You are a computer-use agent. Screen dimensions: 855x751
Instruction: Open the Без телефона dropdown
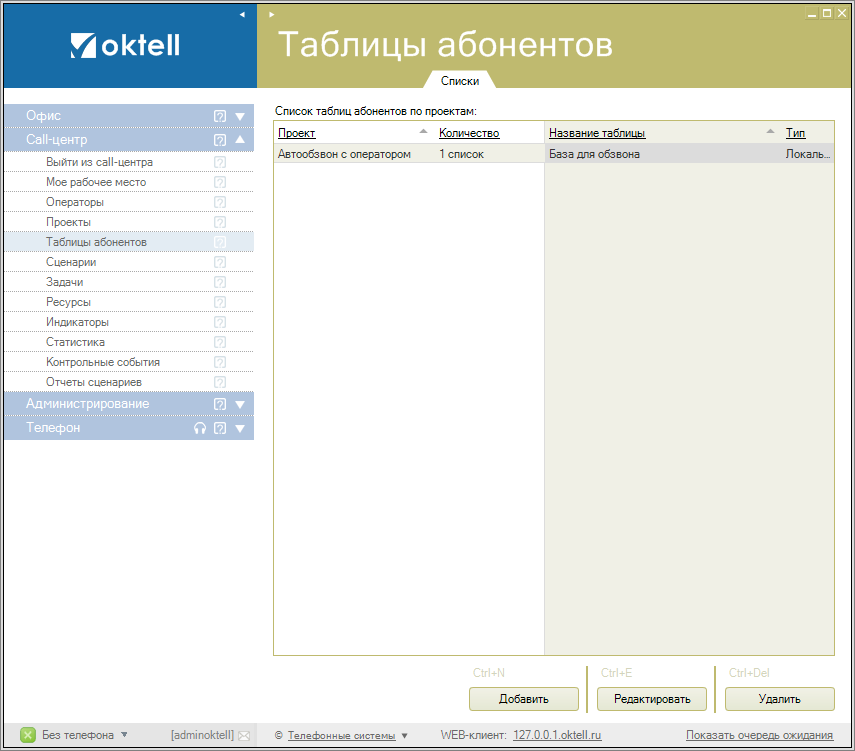pyautogui.click(x=124, y=735)
